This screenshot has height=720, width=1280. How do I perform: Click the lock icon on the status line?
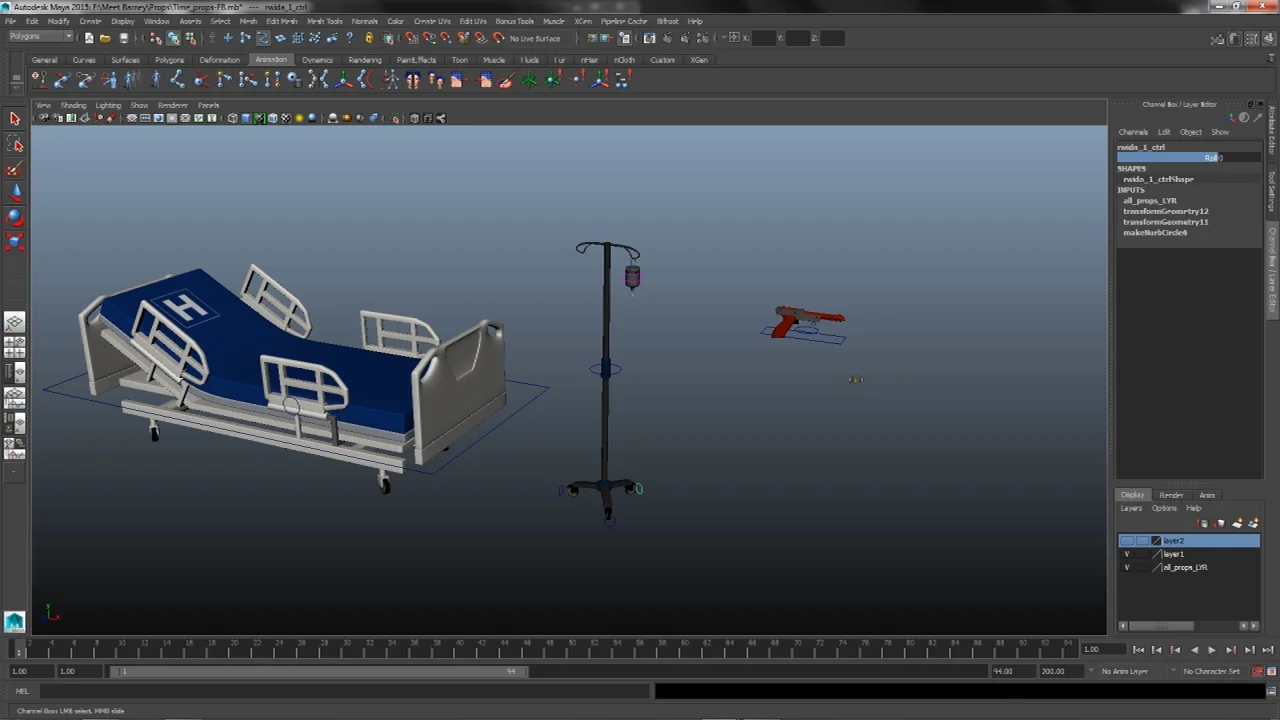click(x=369, y=38)
